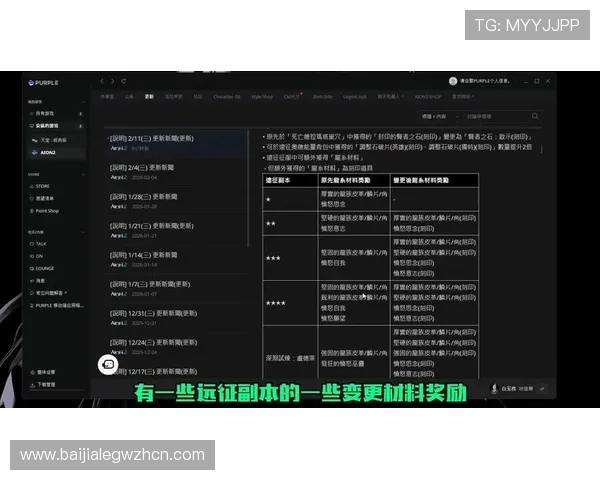Open the tab marked with red dot

292,96
